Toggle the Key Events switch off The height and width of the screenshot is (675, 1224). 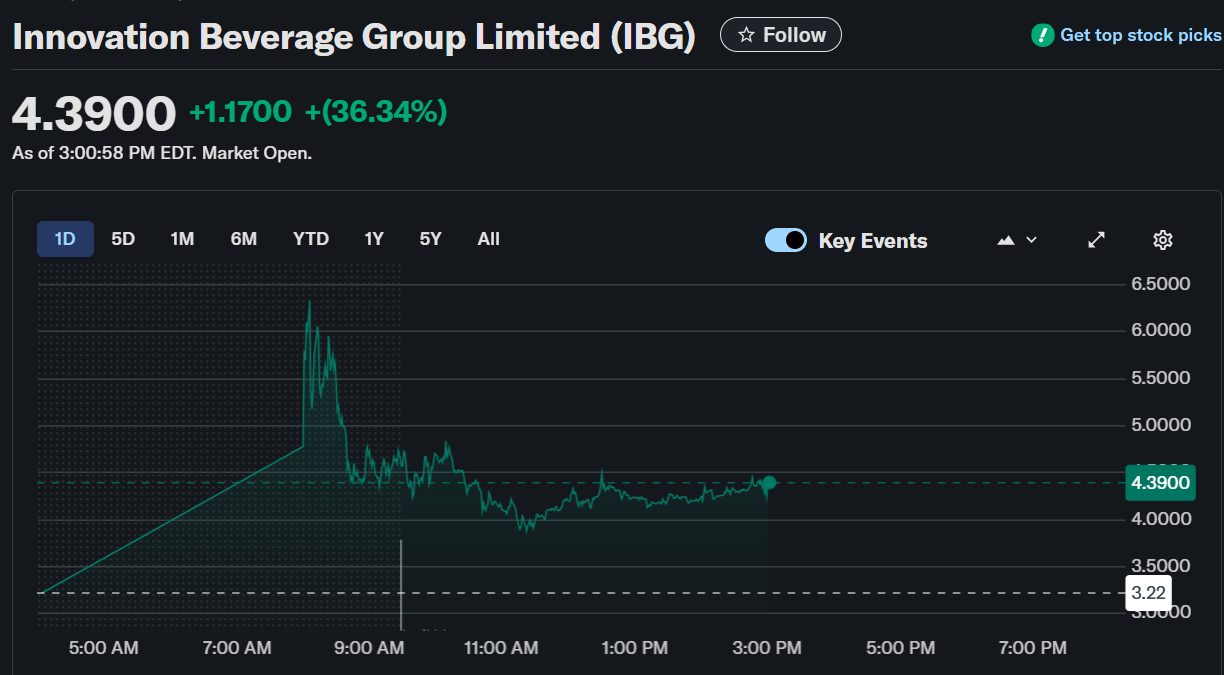[x=786, y=240]
